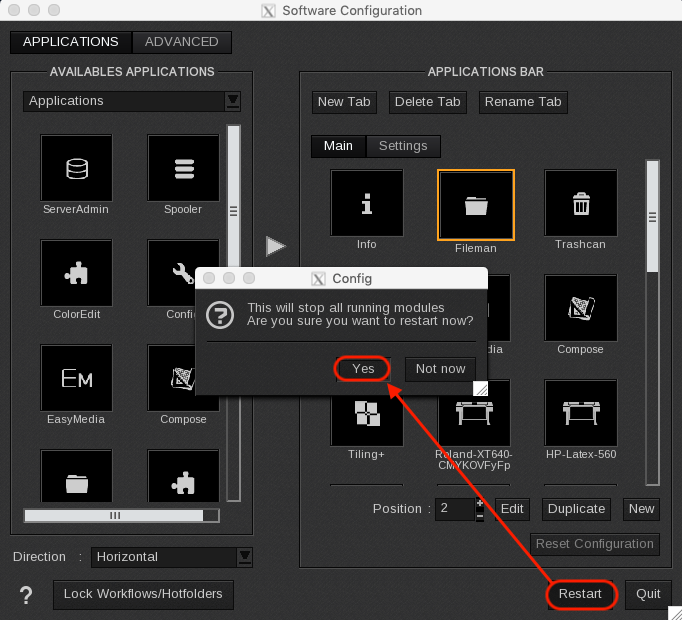Click the New button beside Duplicate

[641, 509]
